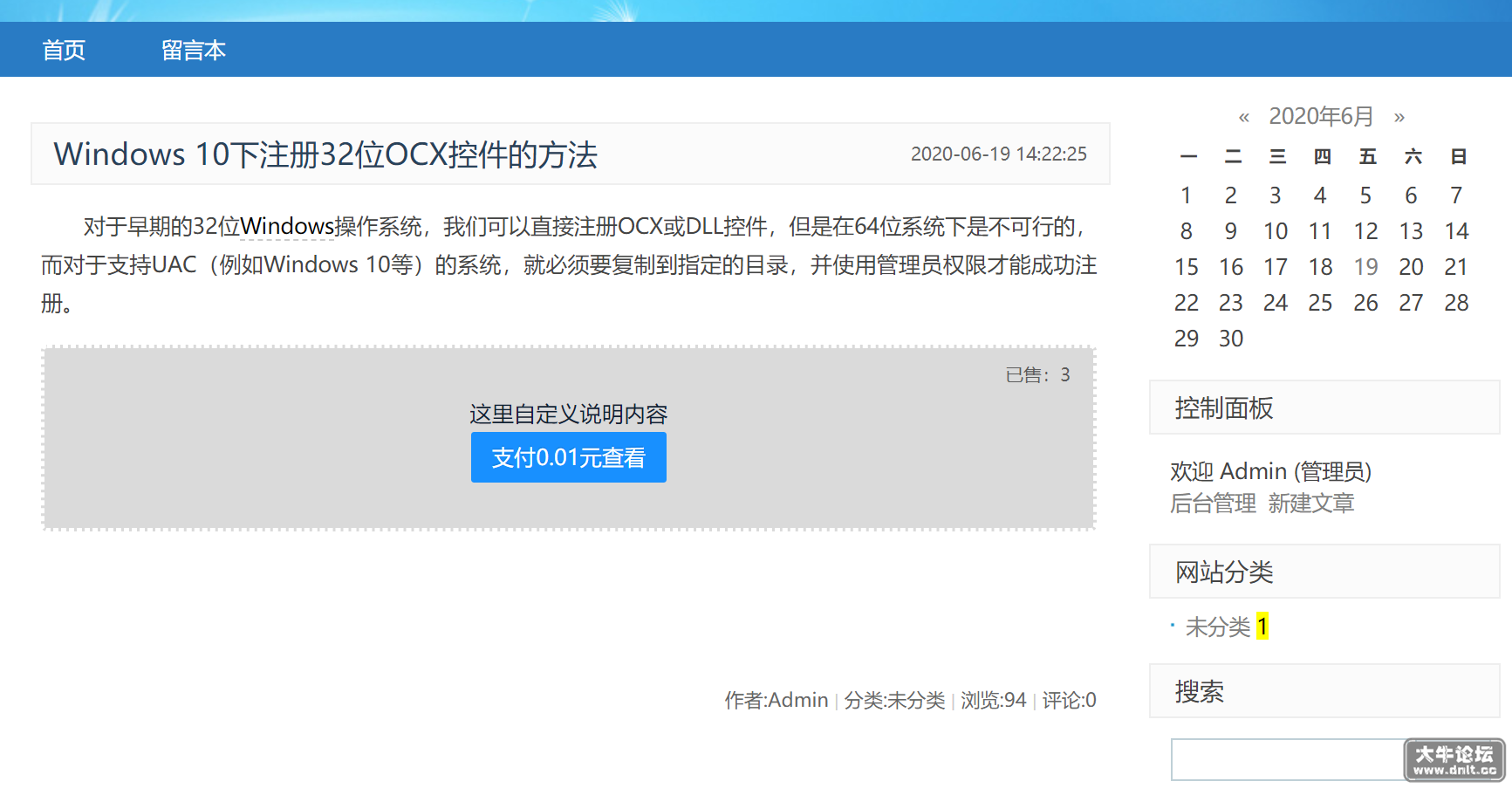Select day 19 in the calendar
This screenshot has width=1512, height=788.
click(x=1365, y=267)
